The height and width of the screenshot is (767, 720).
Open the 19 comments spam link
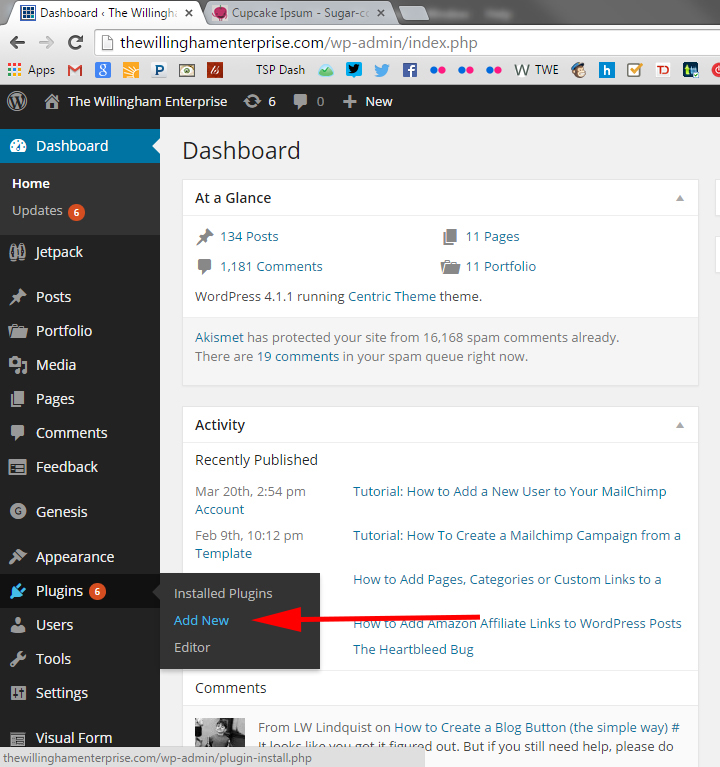(298, 357)
